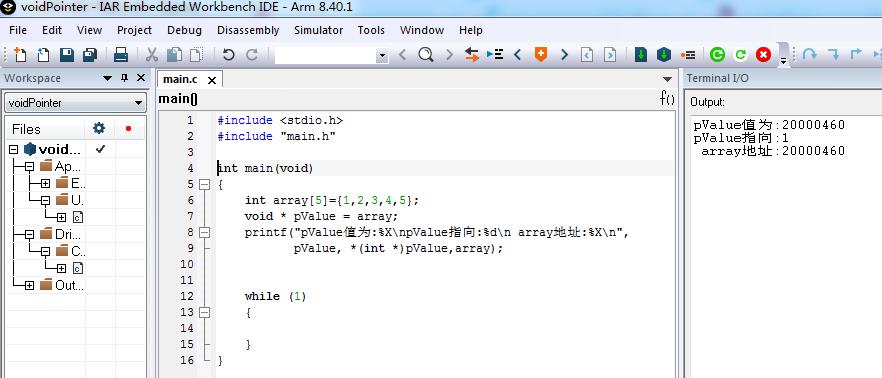Undo the last edit
This screenshot has width=882, height=378.
pyautogui.click(x=228, y=55)
